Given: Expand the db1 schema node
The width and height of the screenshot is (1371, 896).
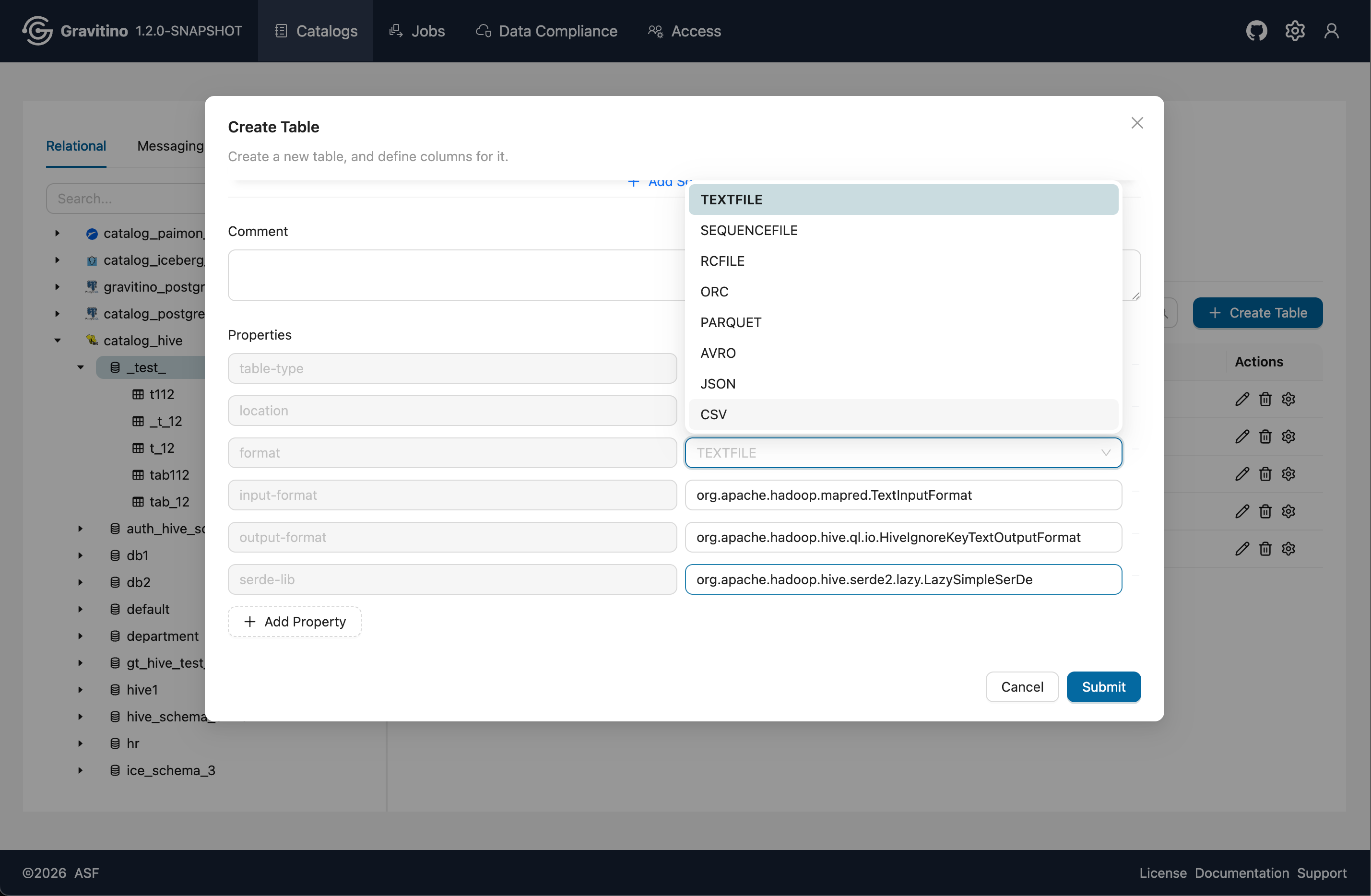Looking at the screenshot, I should coord(80,555).
